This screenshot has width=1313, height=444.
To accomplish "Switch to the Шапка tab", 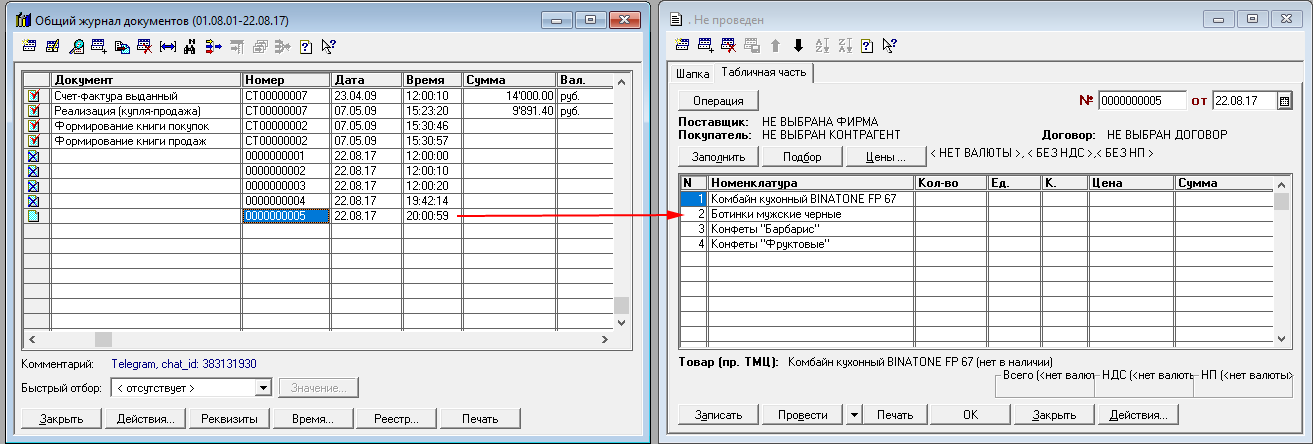I will (x=693, y=73).
